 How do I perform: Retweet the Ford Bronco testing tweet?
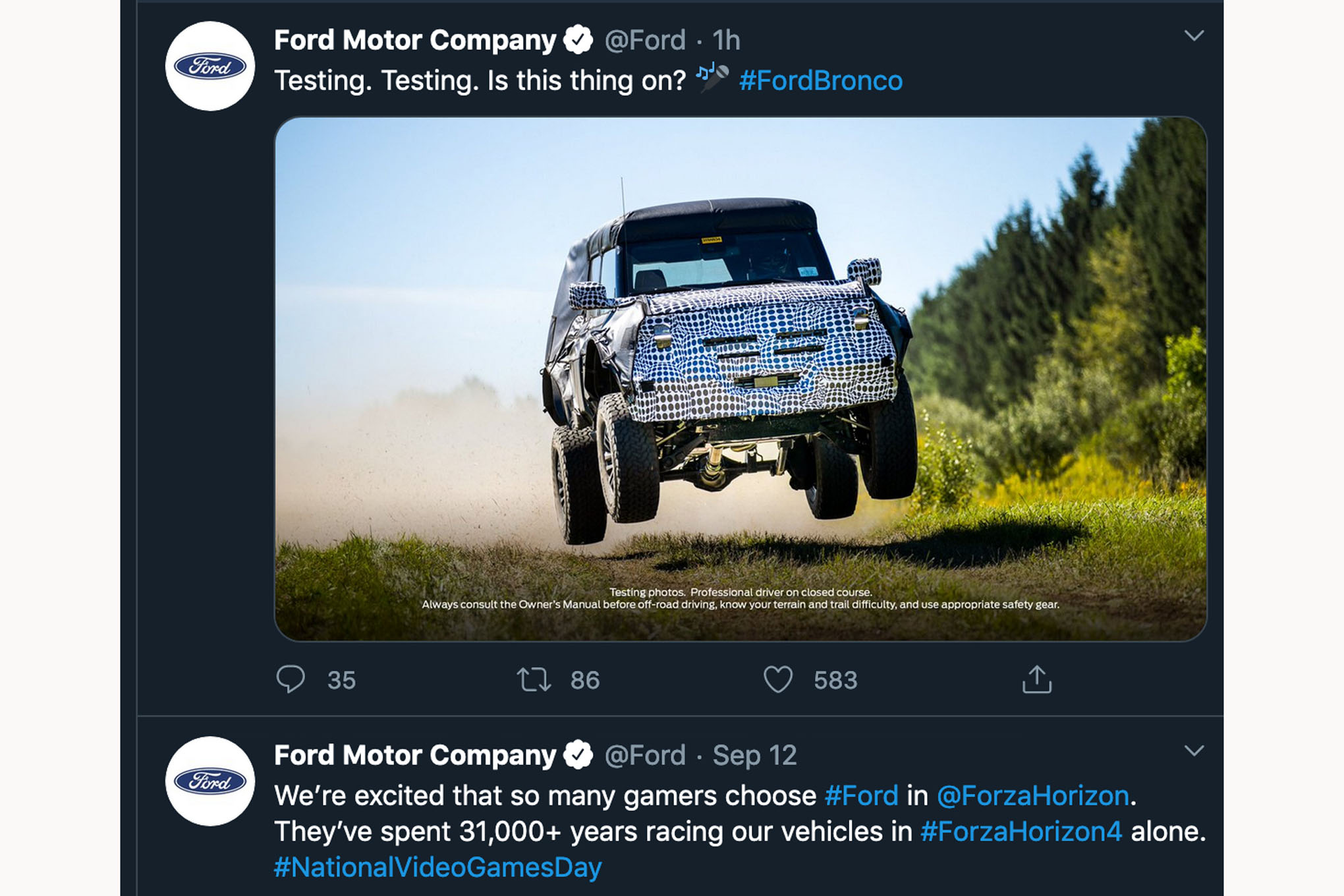[533, 679]
